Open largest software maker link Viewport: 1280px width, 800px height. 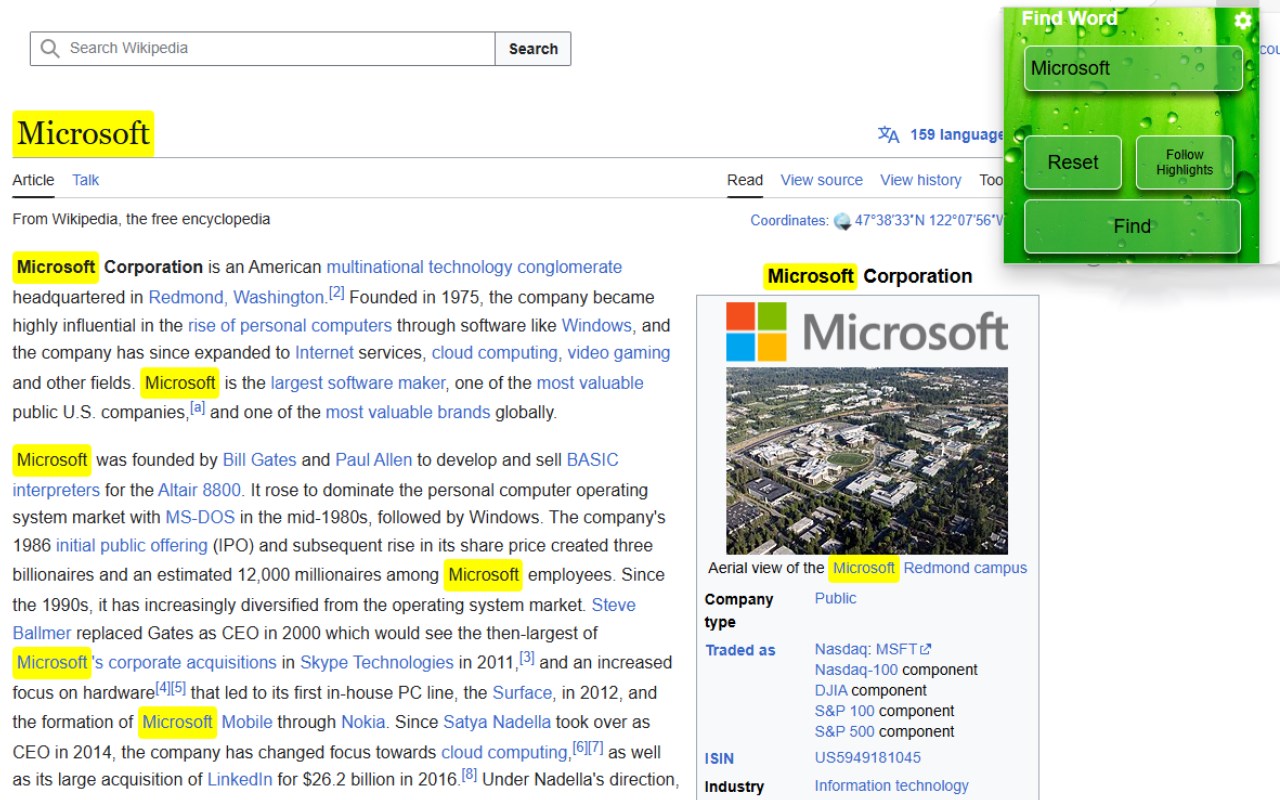(358, 383)
